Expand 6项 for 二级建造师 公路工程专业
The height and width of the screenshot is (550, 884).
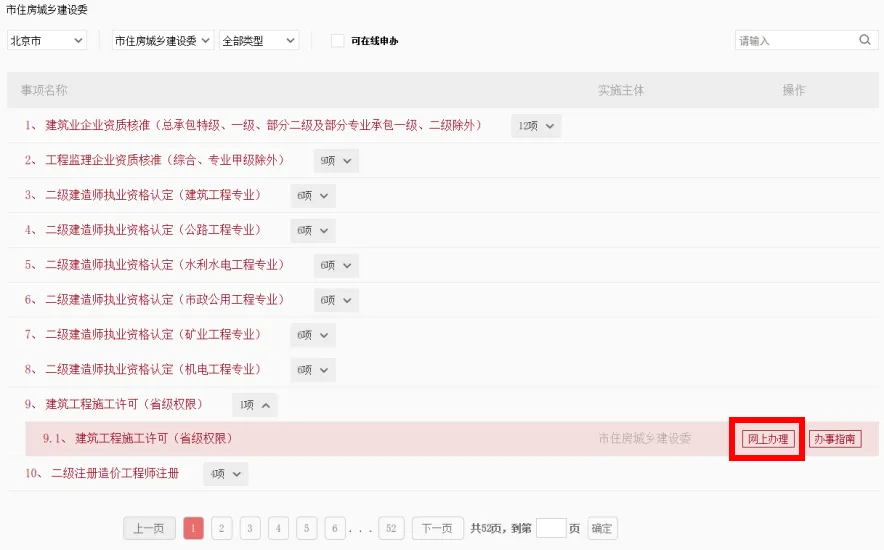(313, 230)
